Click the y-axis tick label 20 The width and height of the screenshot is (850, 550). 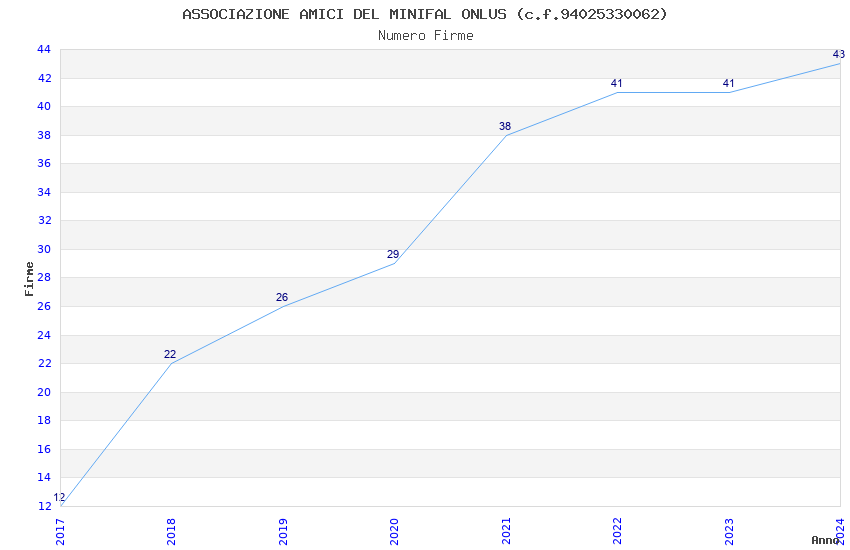tap(44, 392)
